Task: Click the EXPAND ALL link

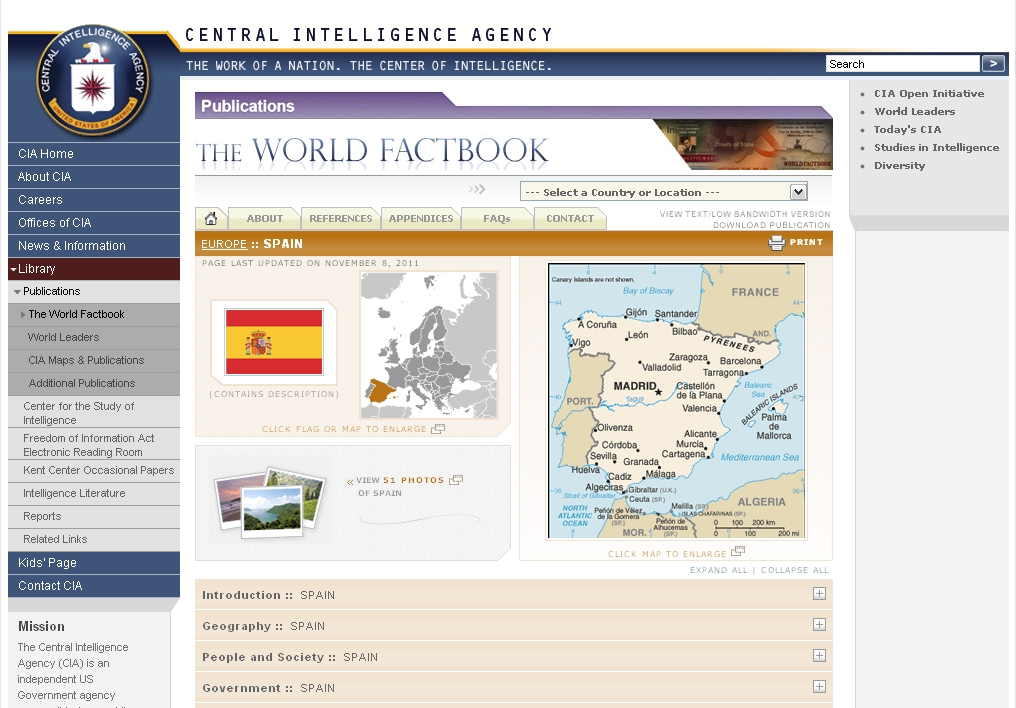Action: pyautogui.click(x=719, y=568)
